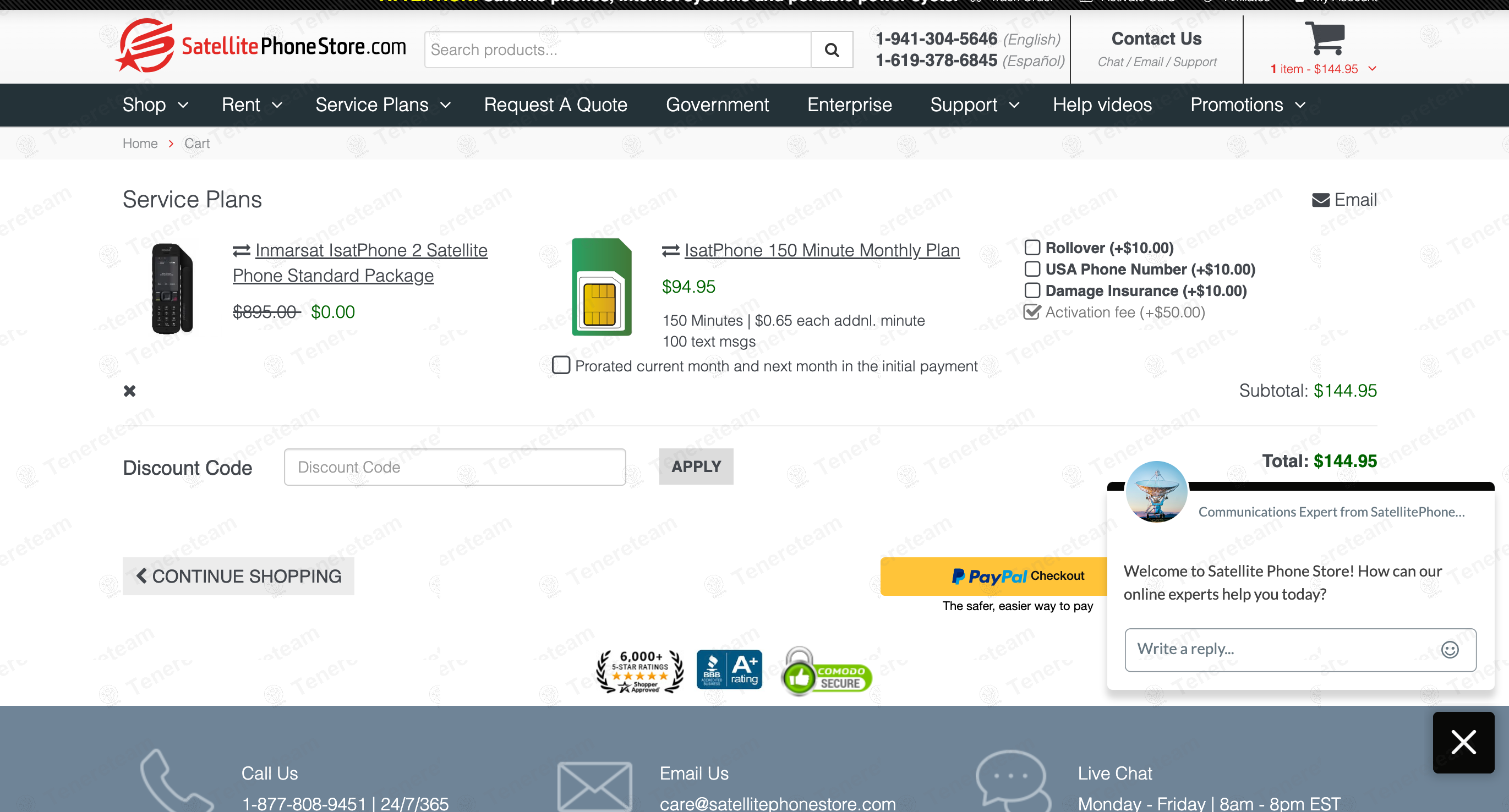Viewport: 1509px width, 812px height.
Task: Open Help videos page
Action: (x=1102, y=105)
